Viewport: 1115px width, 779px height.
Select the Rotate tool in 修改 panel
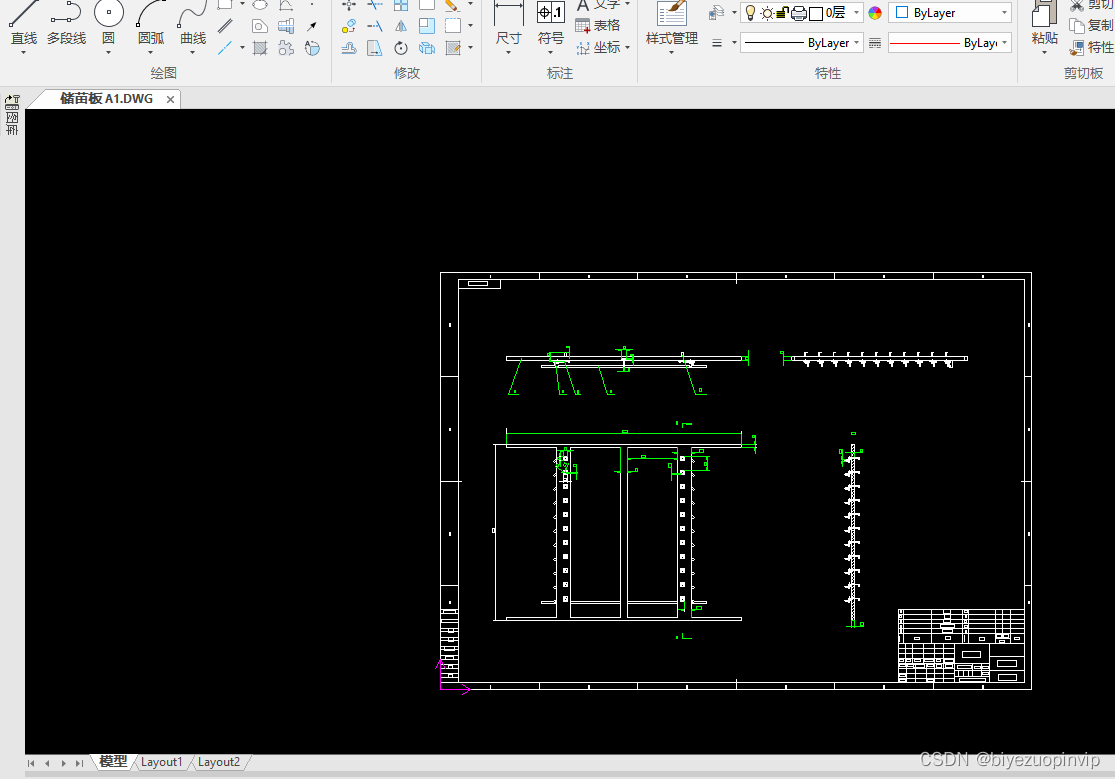[401, 48]
